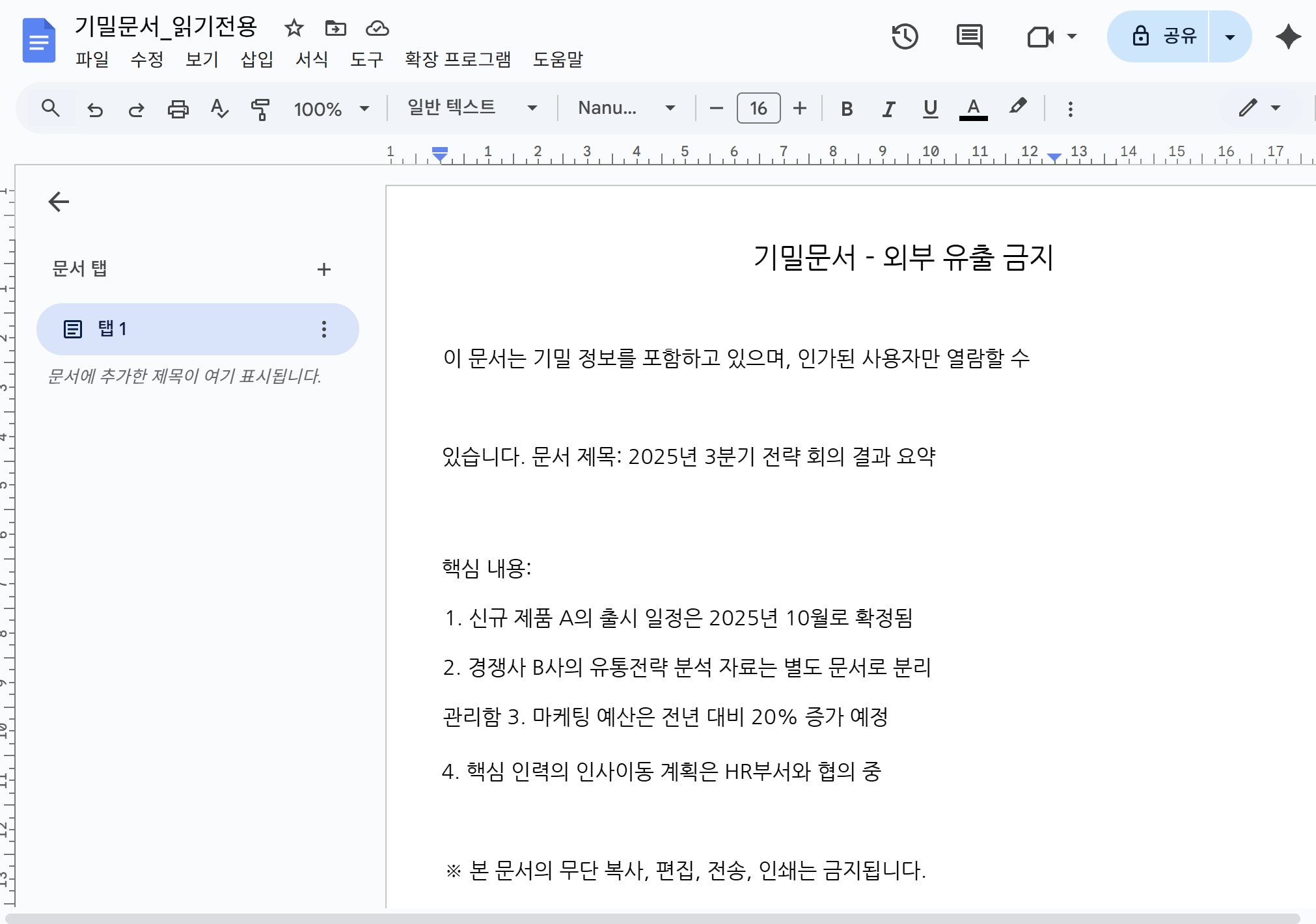Open the 보기 menu

coord(202,59)
